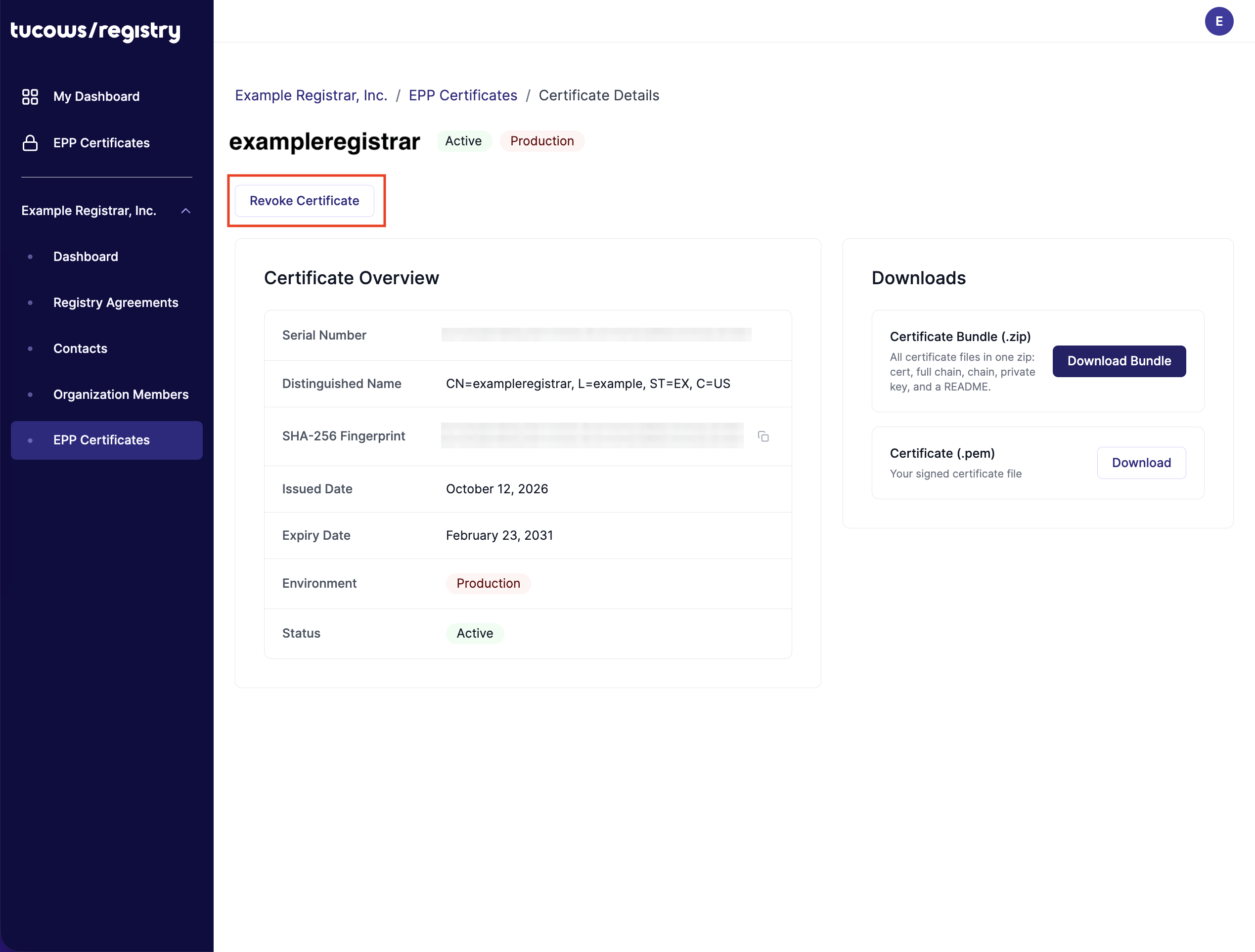
Task: Collapse the Example Registrar, Inc. section
Action: click(185, 211)
